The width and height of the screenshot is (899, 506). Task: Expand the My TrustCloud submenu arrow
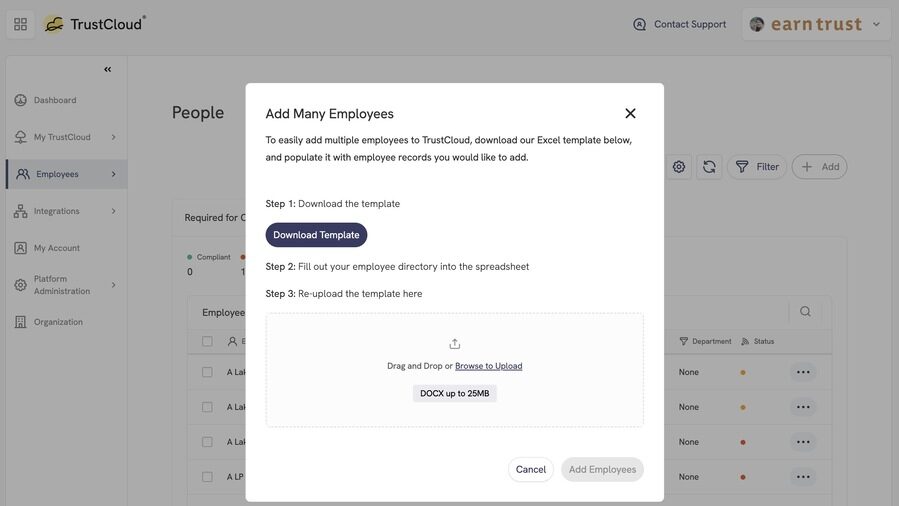pos(114,137)
